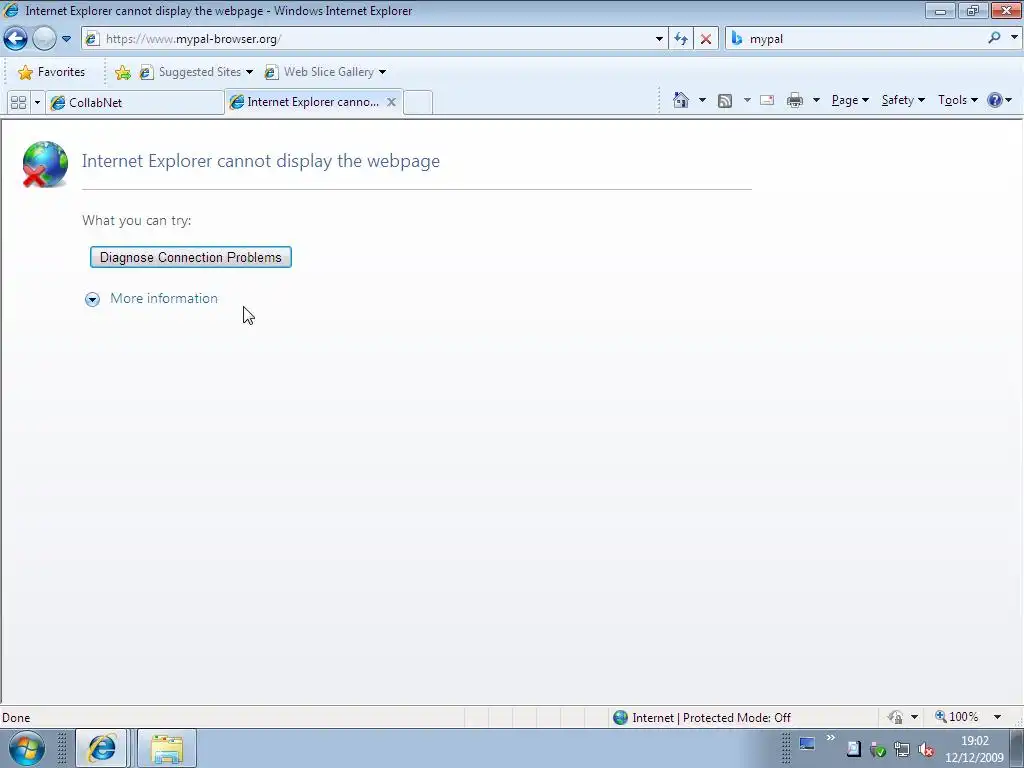Show Quick Tabs thumbnails view
The image size is (1024, 768).
click(18, 103)
